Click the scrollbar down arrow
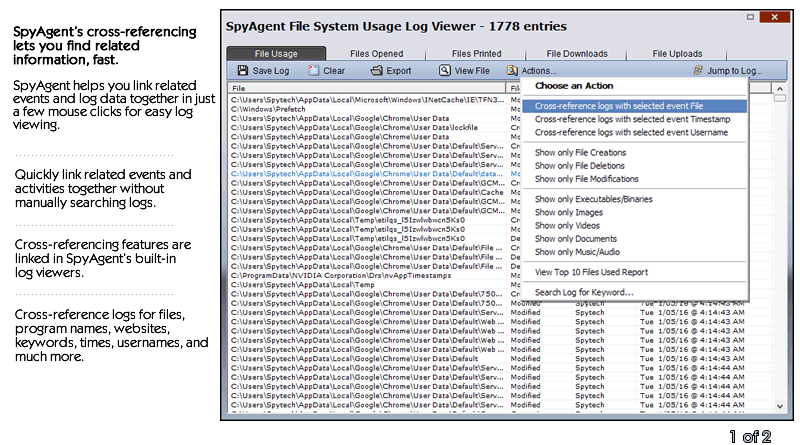 [x=780, y=406]
